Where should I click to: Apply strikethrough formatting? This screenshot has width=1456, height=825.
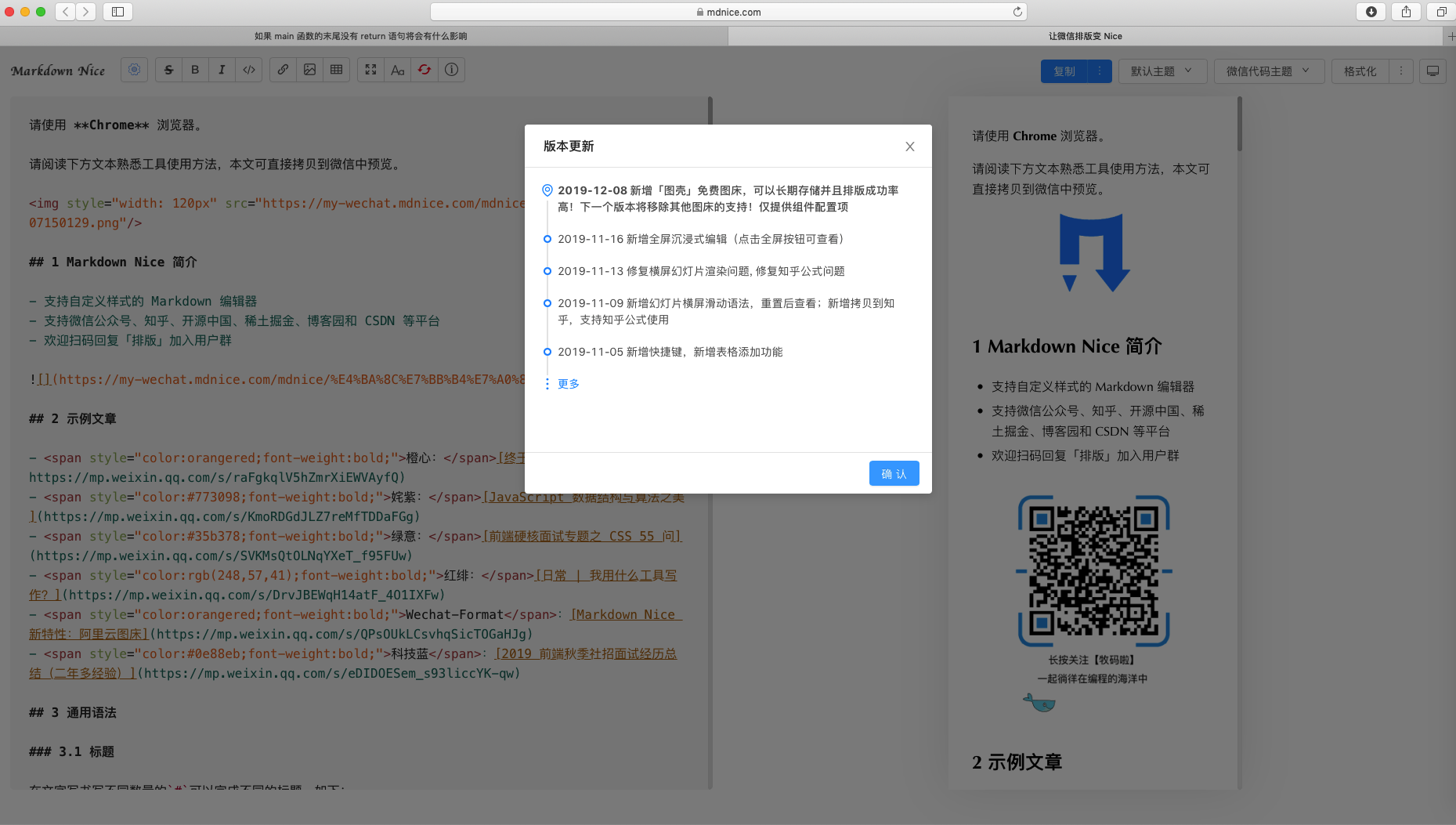(x=168, y=70)
